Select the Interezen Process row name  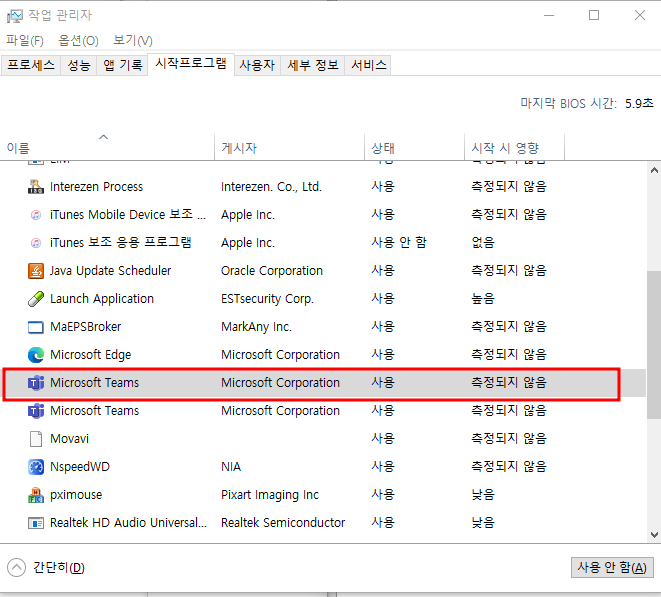[x=97, y=186]
